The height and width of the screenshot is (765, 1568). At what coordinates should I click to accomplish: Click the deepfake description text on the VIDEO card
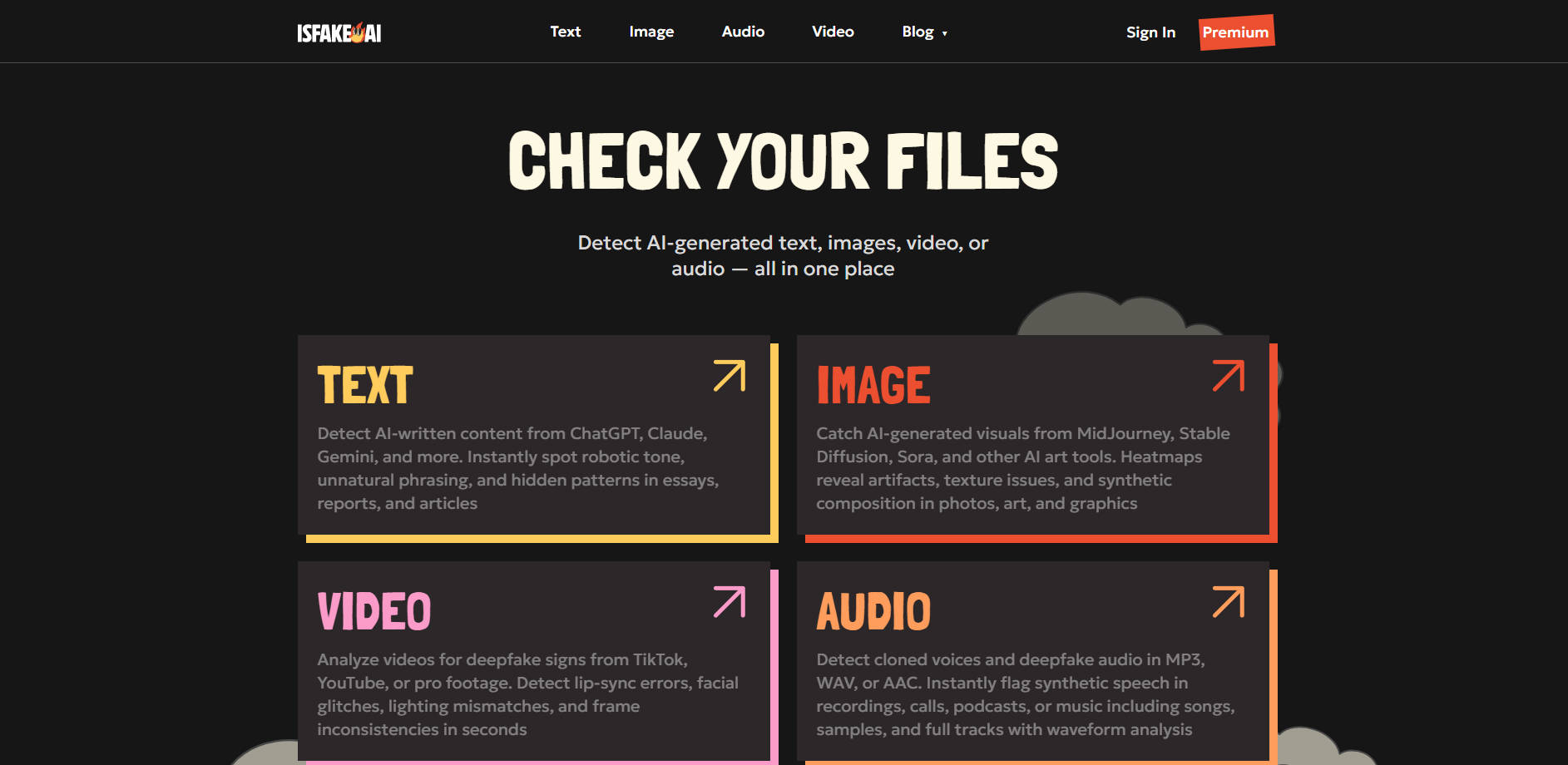coord(527,693)
